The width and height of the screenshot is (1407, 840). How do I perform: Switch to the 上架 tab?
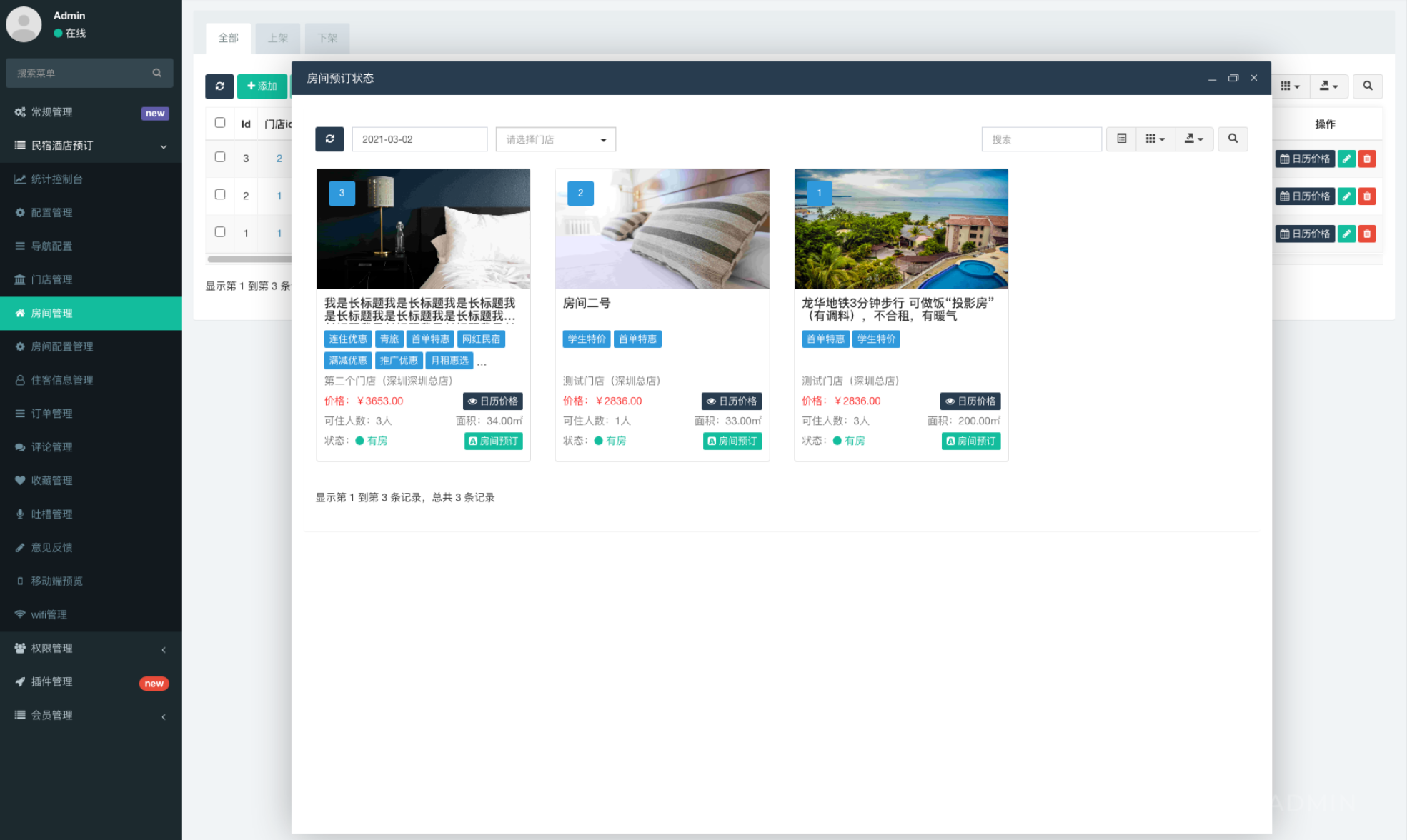point(277,38)
